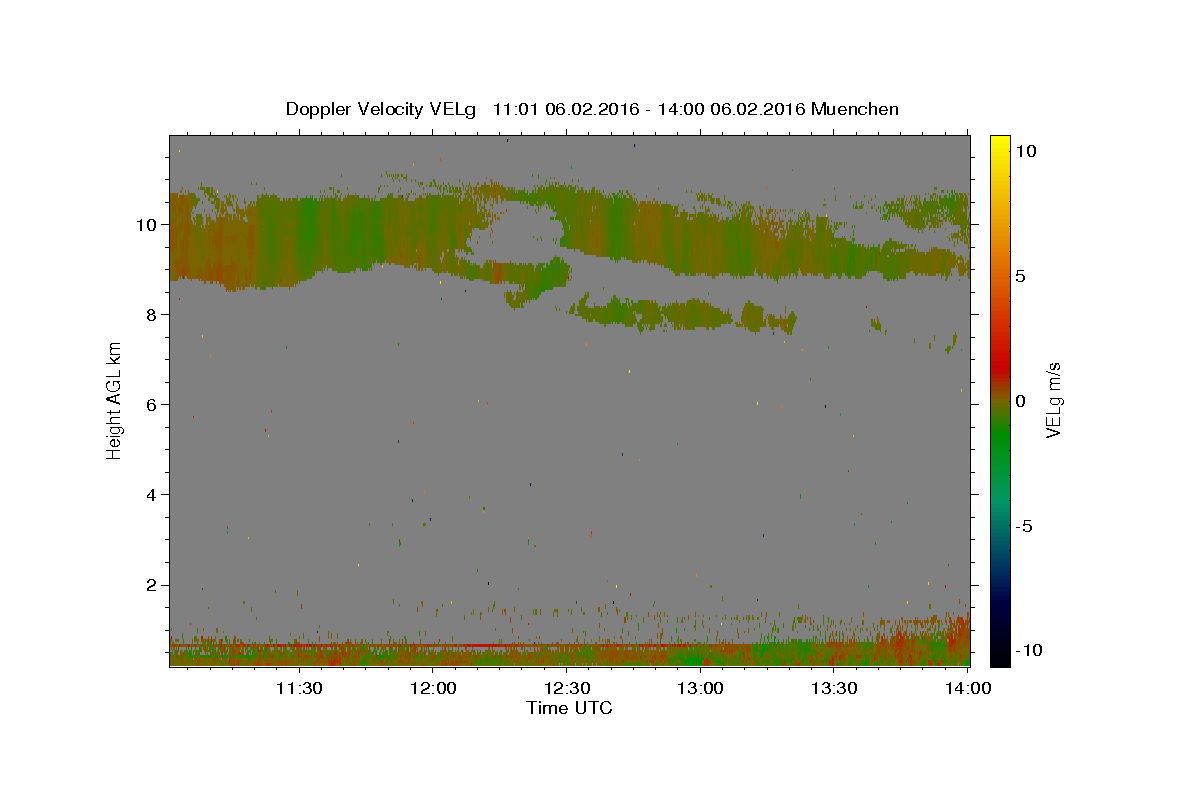1200x800 pixels.
Task: Click the 6 km height tick label
Action: coord(152,404)
